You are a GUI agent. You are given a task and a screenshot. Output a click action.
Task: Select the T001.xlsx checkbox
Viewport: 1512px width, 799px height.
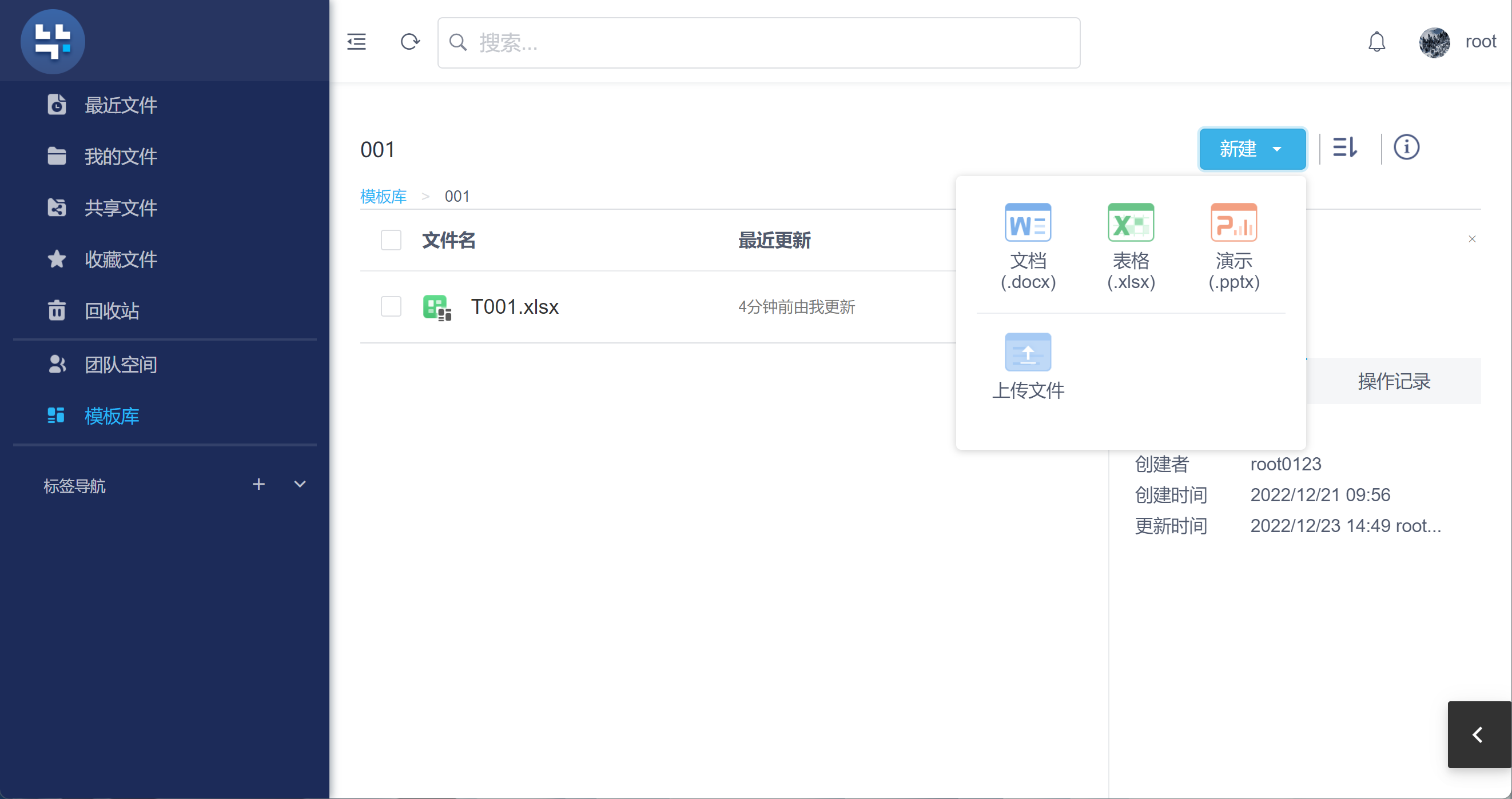(x=391, y=306)
